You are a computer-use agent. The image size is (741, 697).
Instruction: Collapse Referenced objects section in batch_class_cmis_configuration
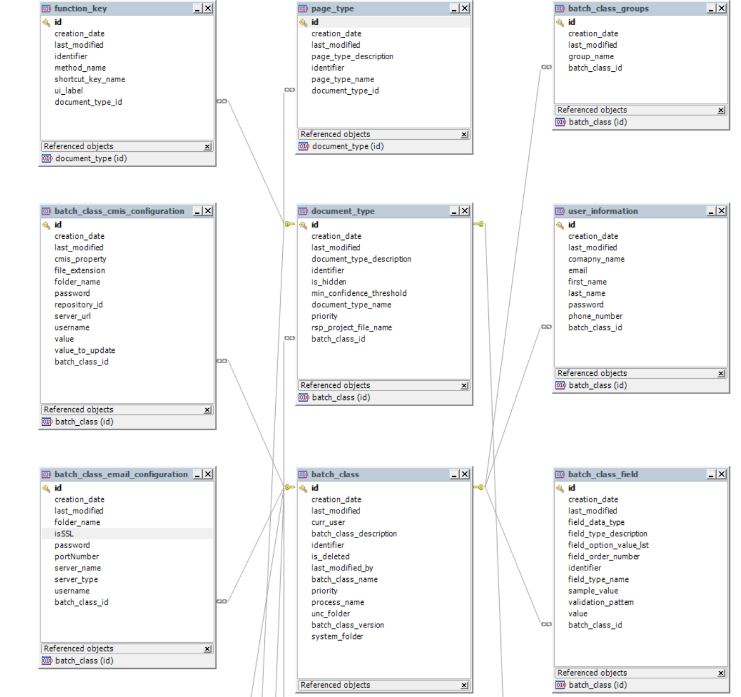click(x=207, y=410)
